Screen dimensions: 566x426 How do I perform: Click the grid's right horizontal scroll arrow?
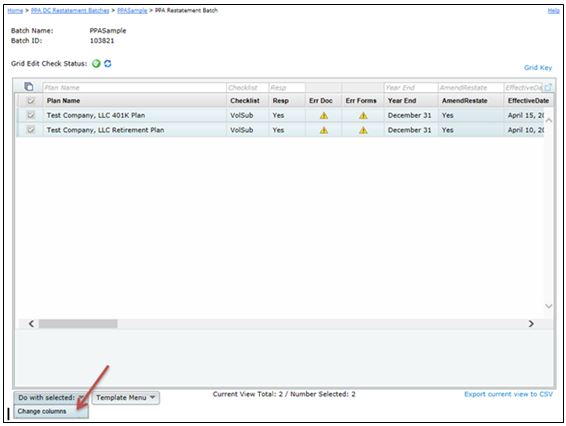click(x=531, y=324)
